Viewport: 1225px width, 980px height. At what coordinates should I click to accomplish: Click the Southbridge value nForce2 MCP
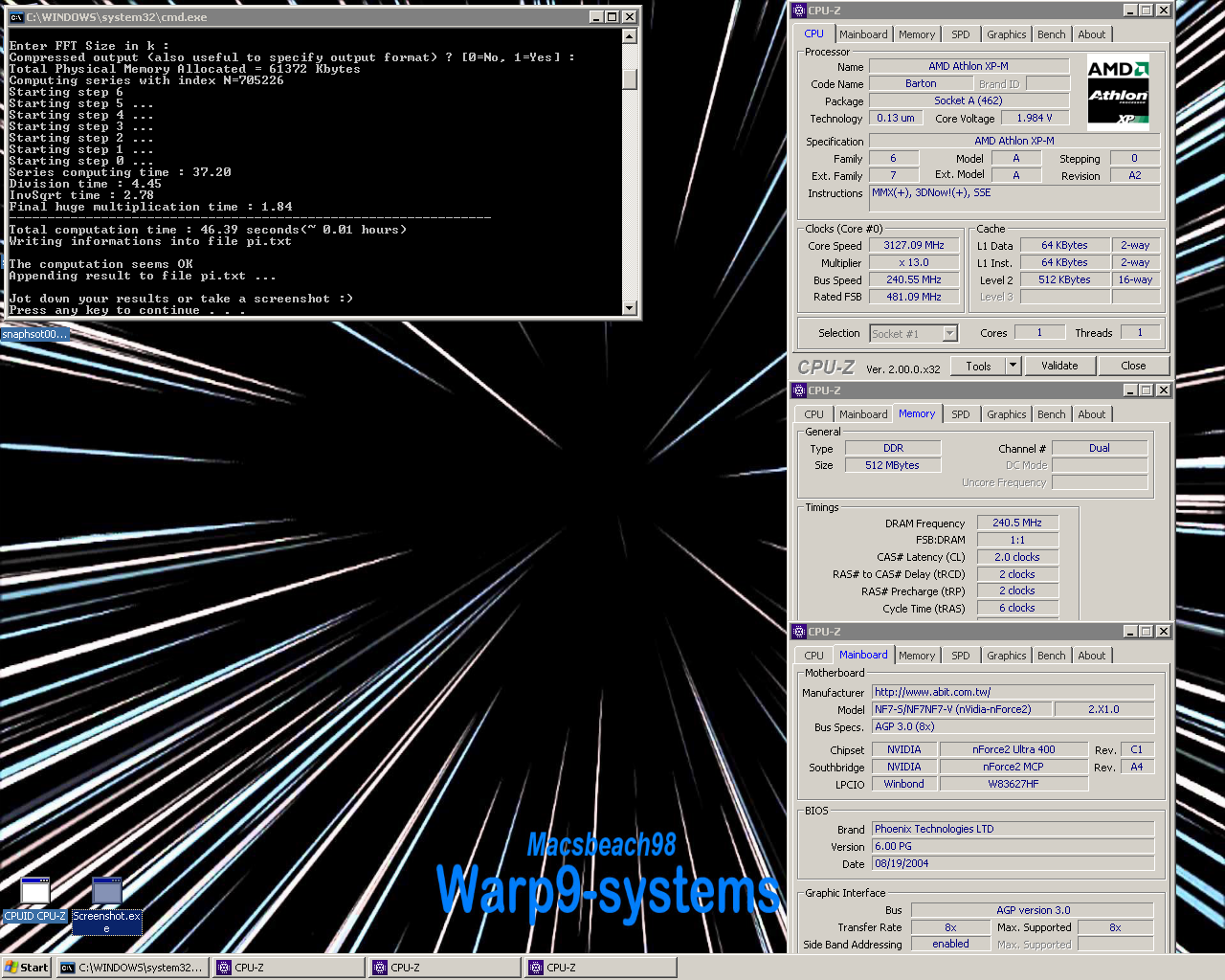pyautogui.click(x=1013, y=767)
